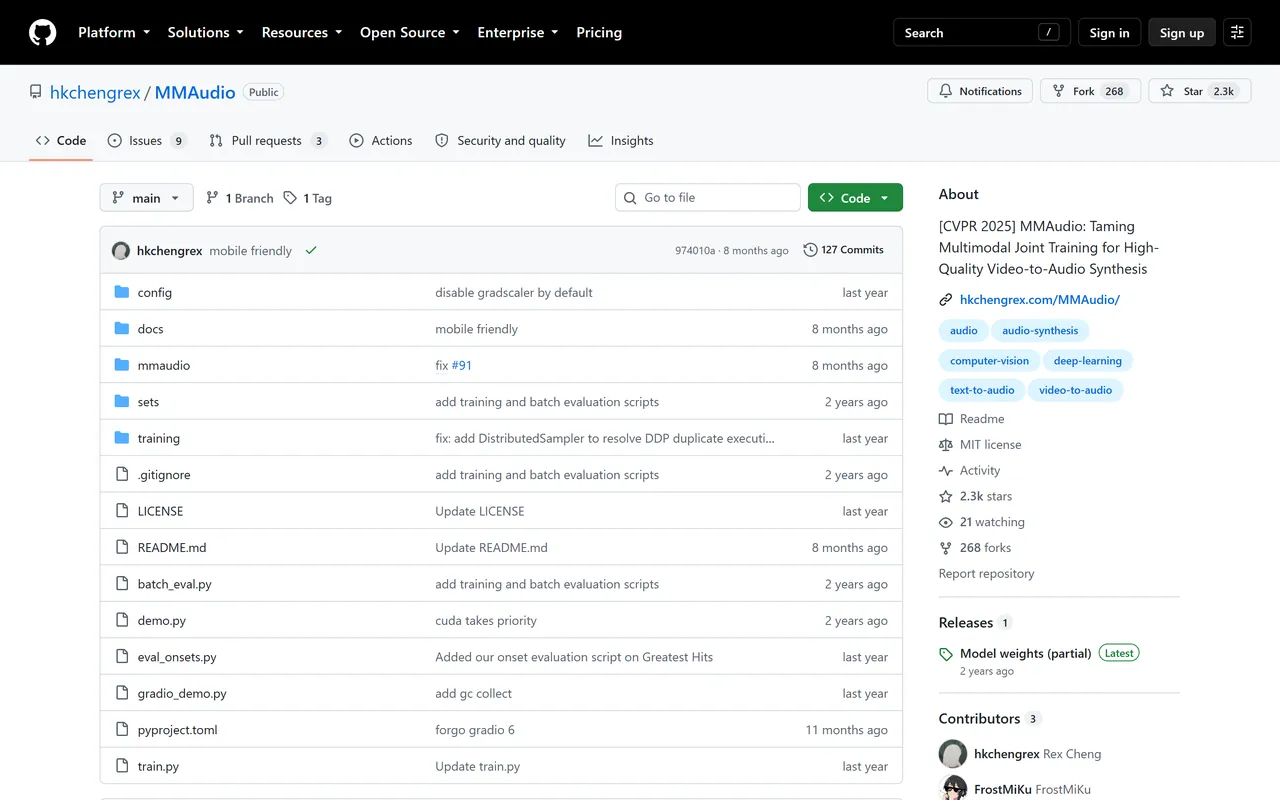Click the Sign in button
Screen dimensions: 1280x800
pyautogui.click(x=1109, y=33)
